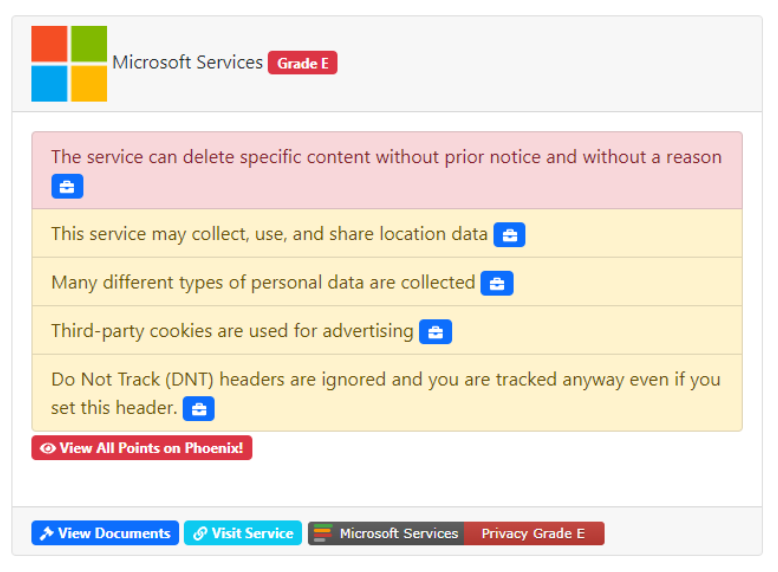
Task: Select 'Third-party cookies are used for advertising'
Action: [x=387, y=330]
